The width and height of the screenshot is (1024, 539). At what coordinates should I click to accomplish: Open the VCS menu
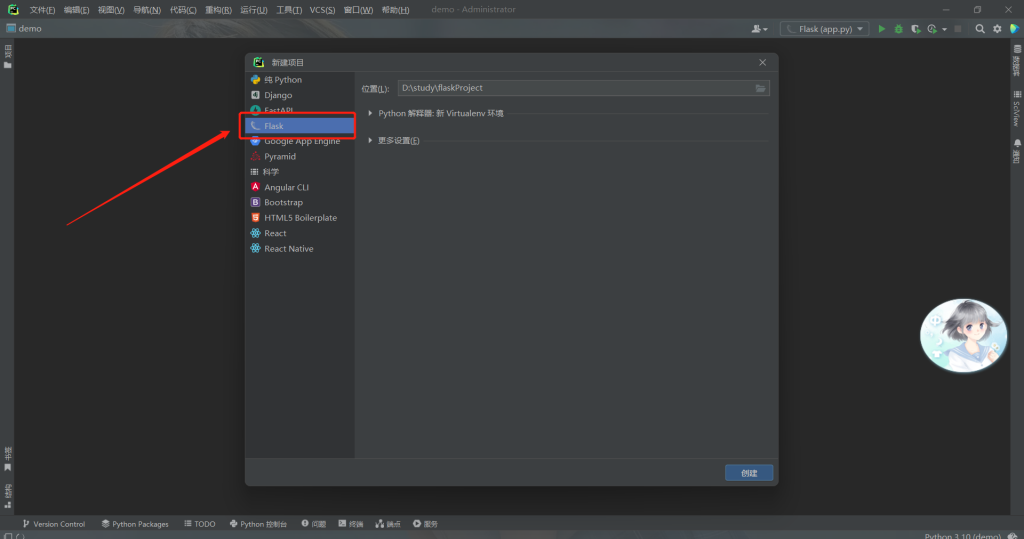point(322,9)
